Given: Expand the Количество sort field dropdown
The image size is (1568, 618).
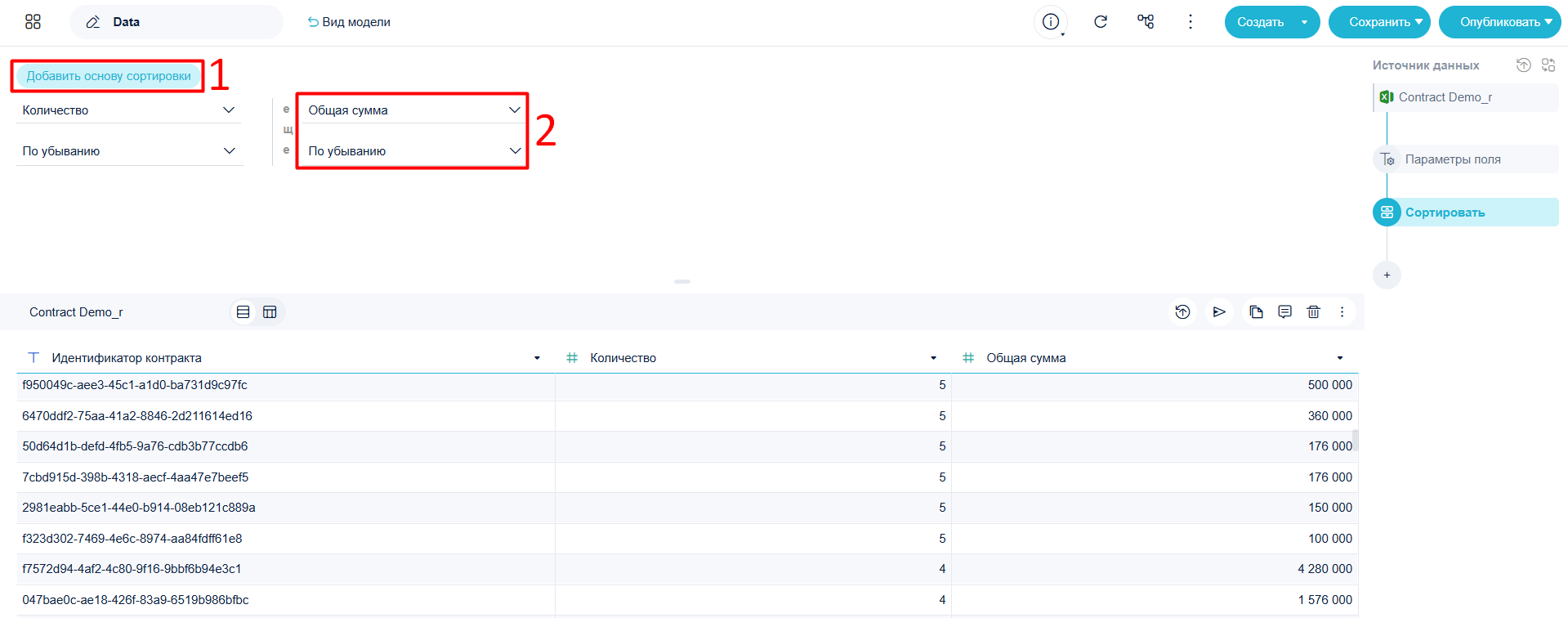Looking at the screenshot, I should click(129, 110).
